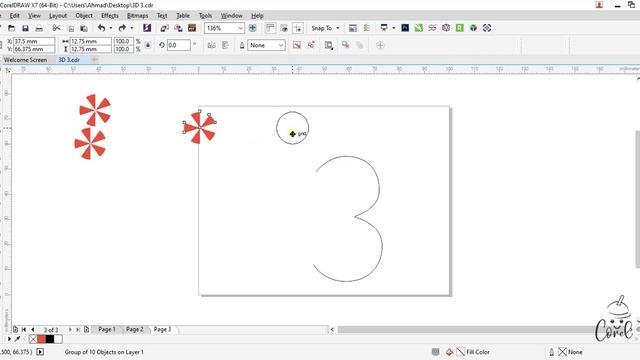Go to the first page button
The image size is (640, 360).
tap(24, 329)
